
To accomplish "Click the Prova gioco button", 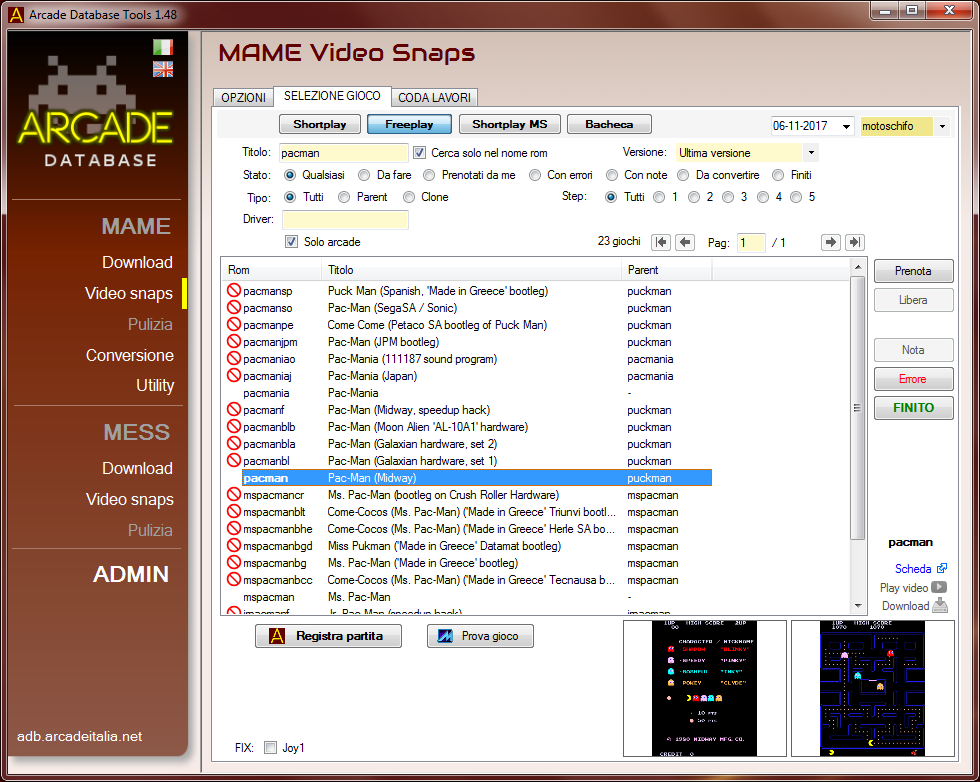I will [x=480, y=636].
